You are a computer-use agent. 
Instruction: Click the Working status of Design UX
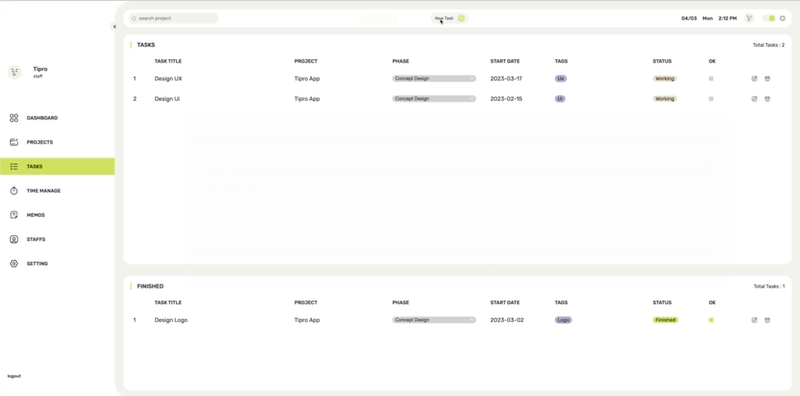point(665,79)
